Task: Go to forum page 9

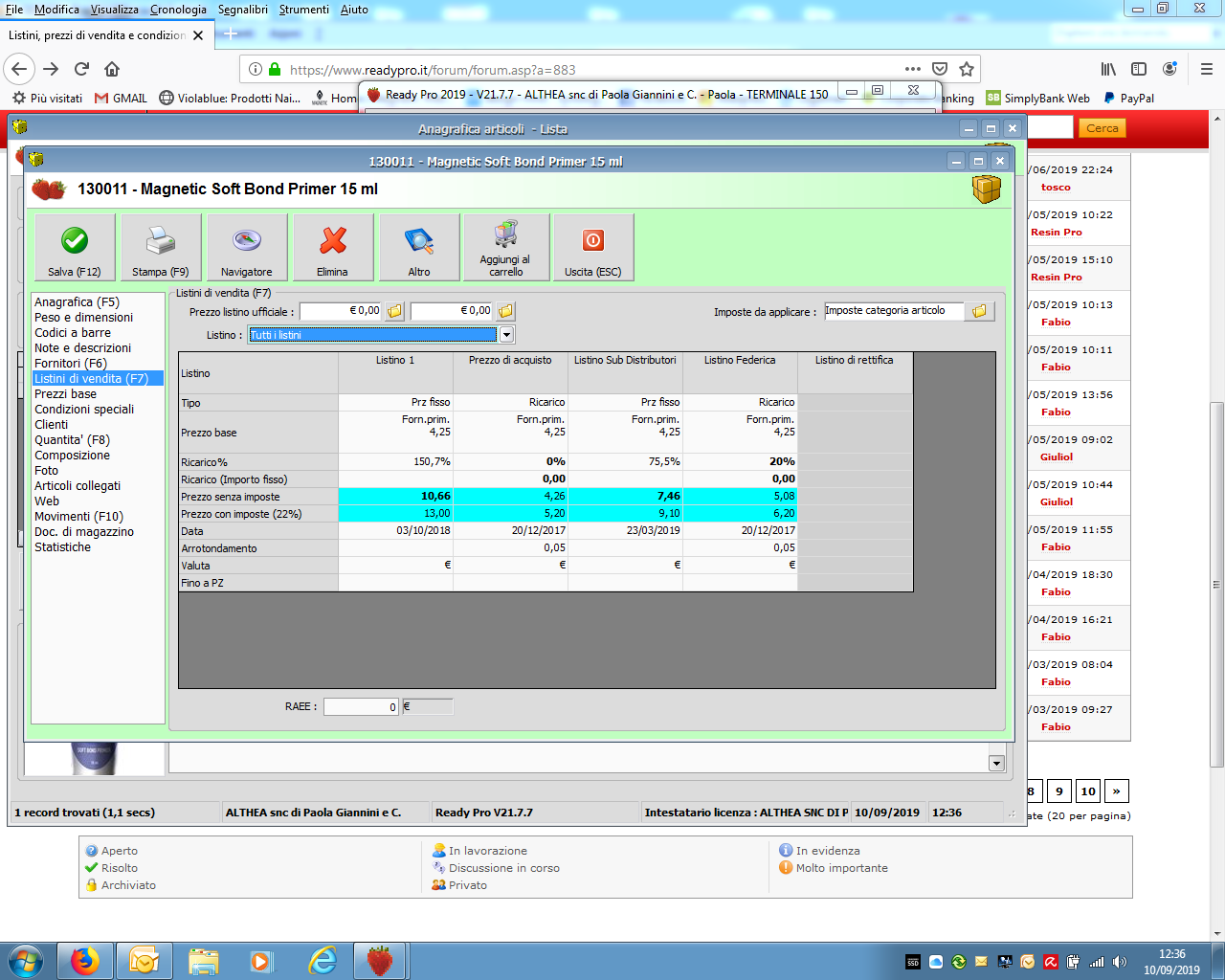Action: coord(1058,791)
